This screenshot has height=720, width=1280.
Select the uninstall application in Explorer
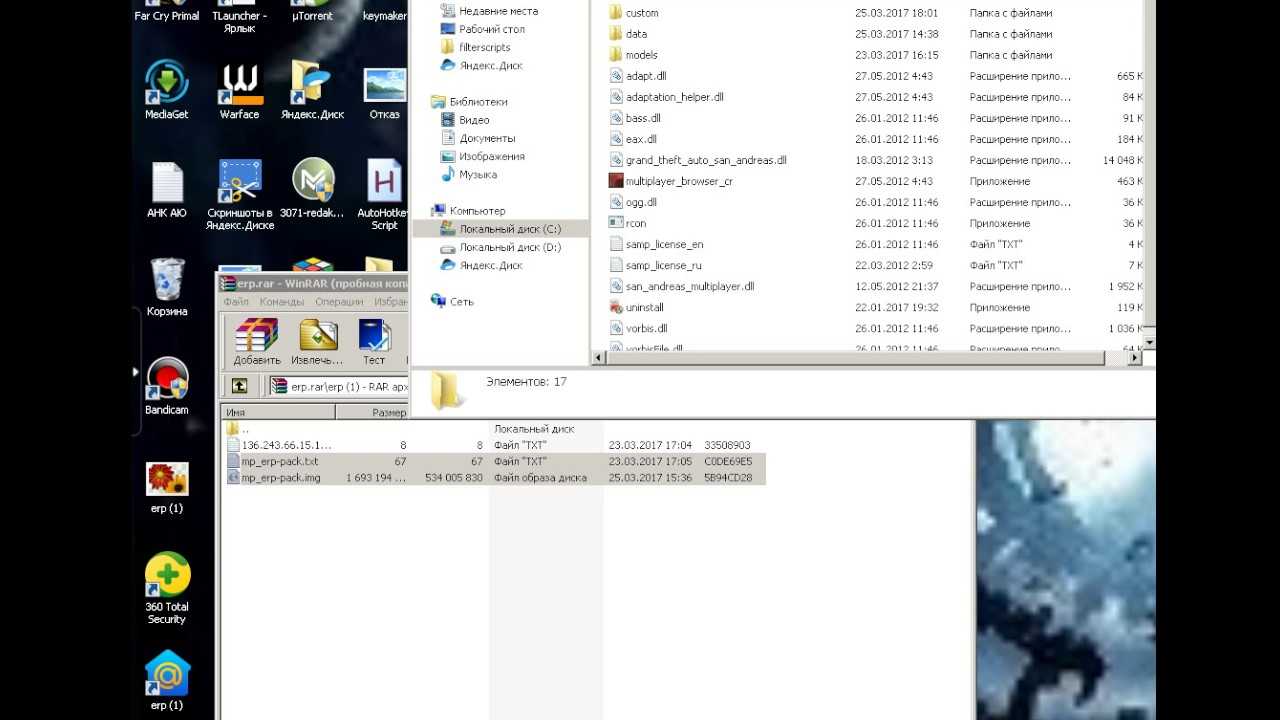(636, 307)
